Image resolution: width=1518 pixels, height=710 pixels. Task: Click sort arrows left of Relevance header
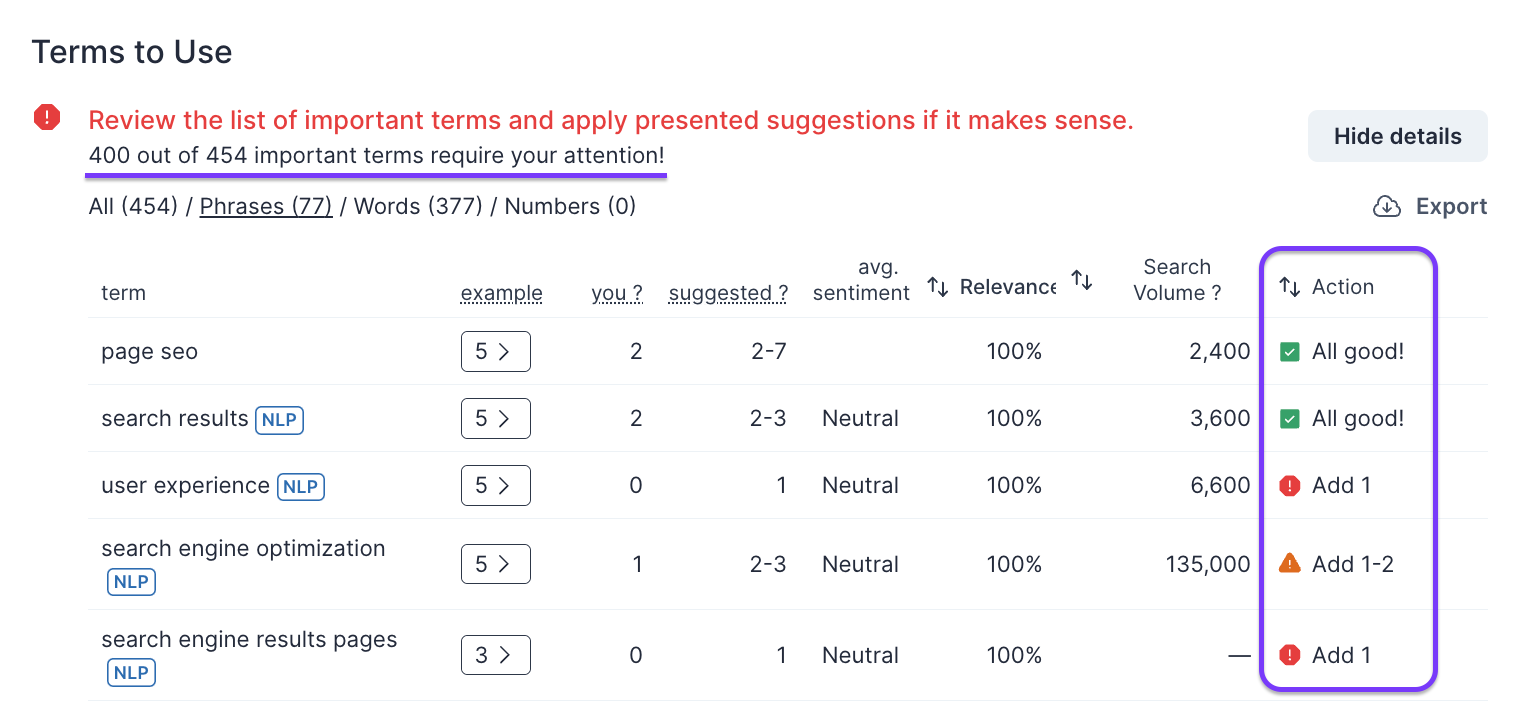pyautogui.click(x=937, y=287)
